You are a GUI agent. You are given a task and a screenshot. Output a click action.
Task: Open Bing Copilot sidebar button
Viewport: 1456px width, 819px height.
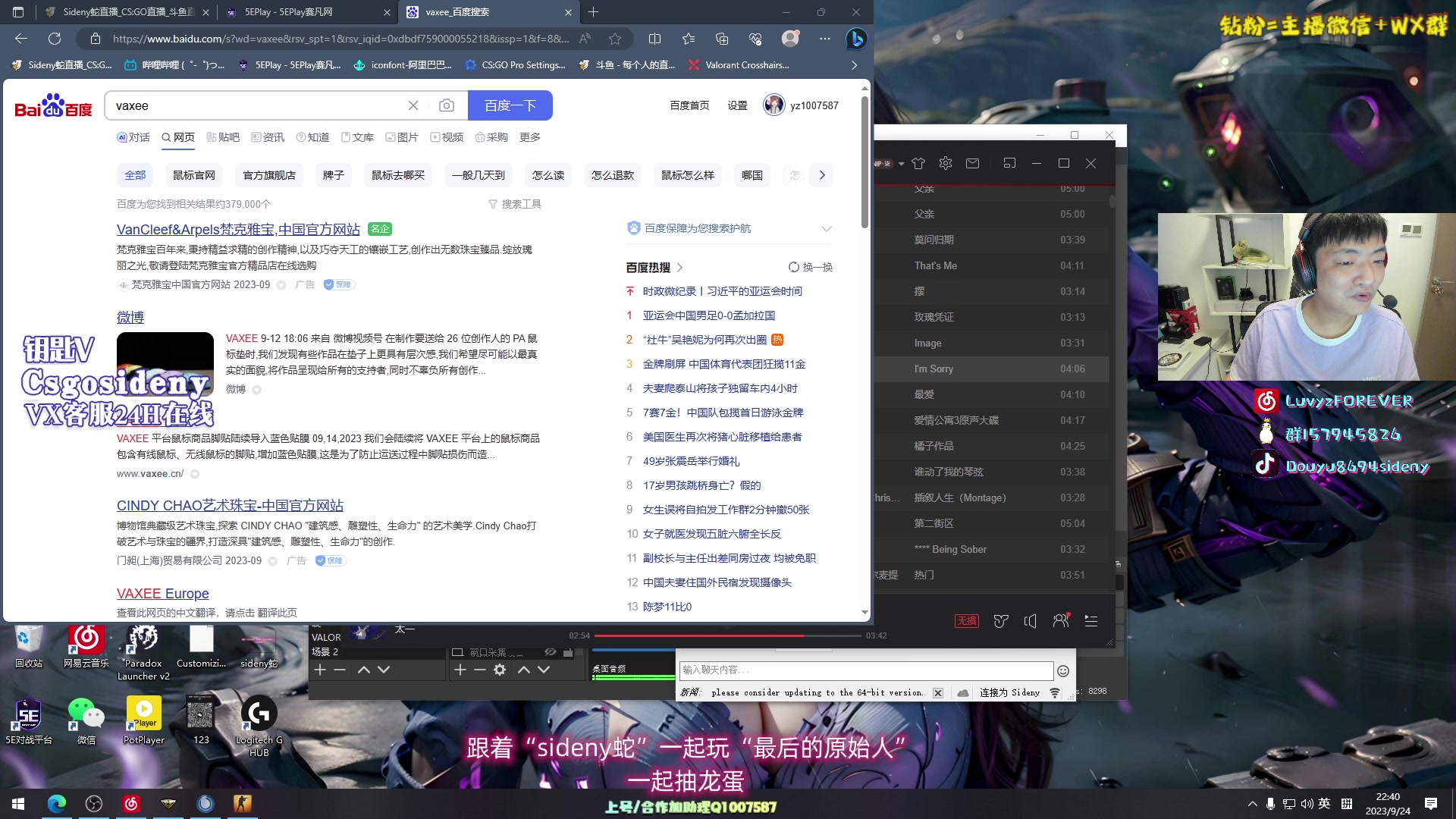(856, 39)
